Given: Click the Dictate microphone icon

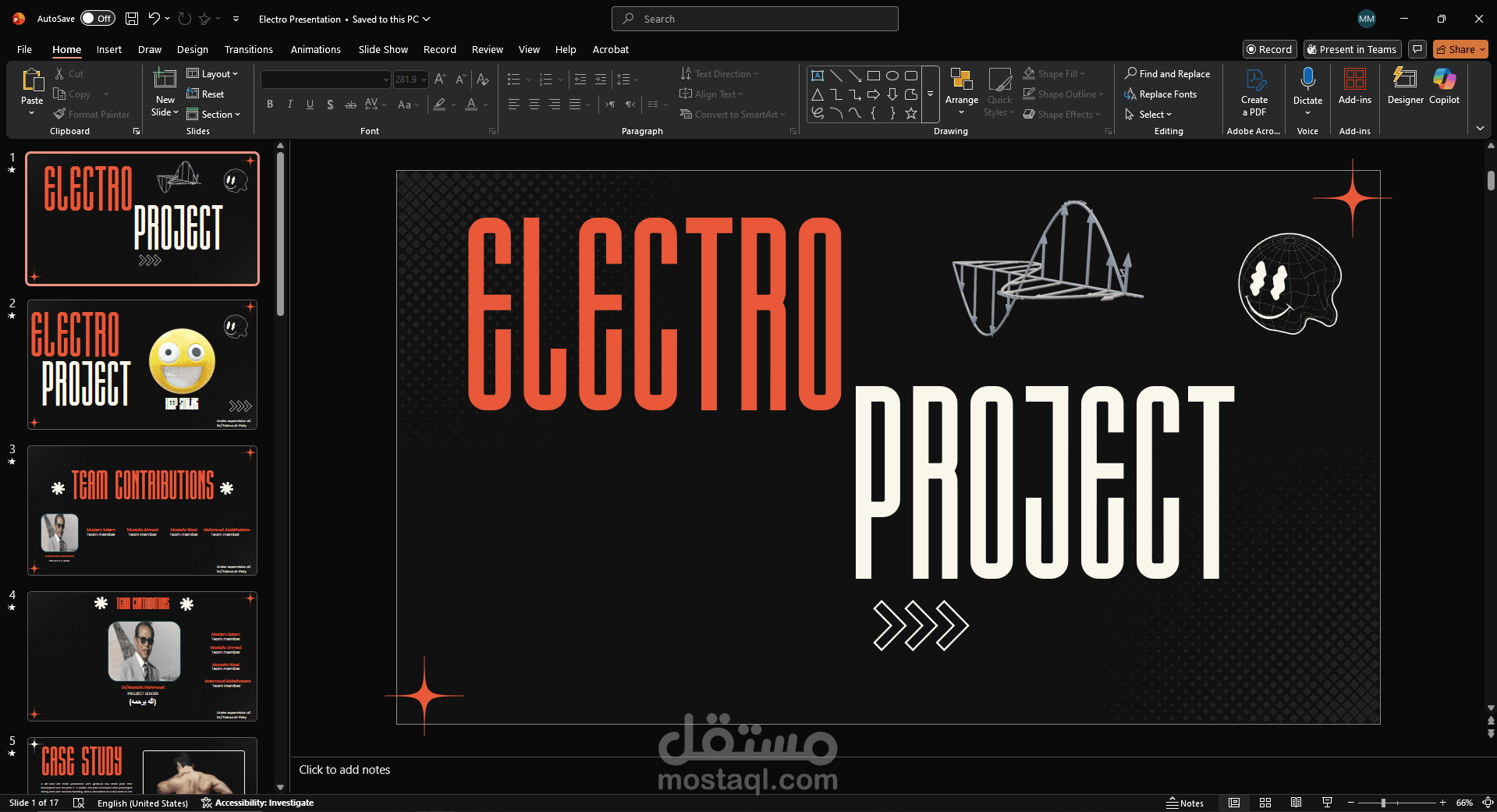Looking at the screenshot, I should point(1308,79).
